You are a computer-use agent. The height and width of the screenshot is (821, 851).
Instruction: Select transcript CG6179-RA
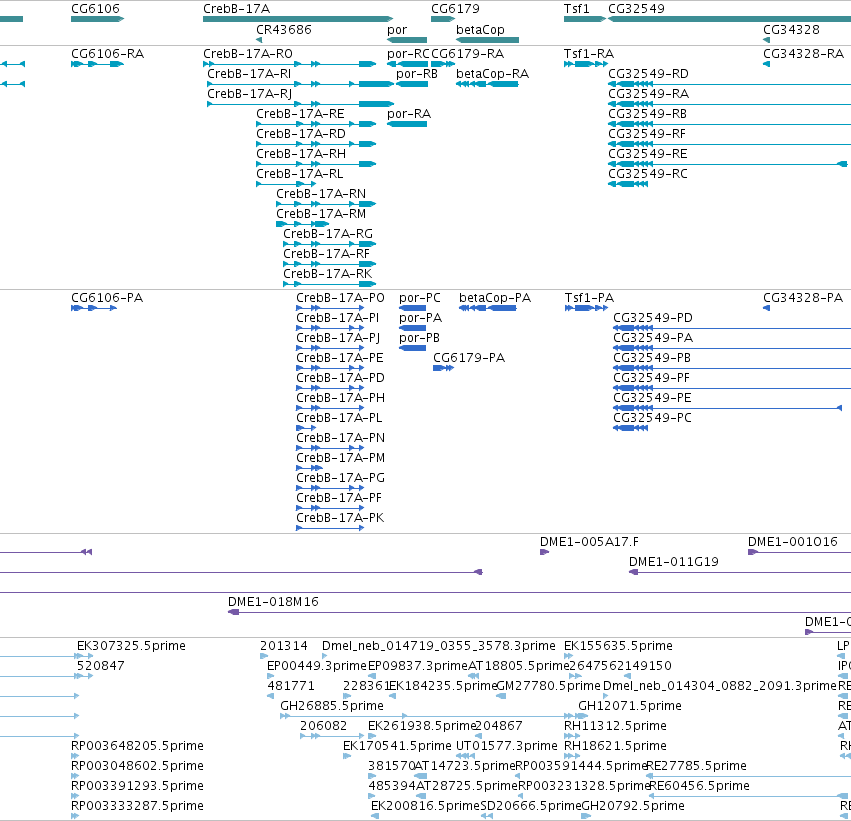coord(443,64)
